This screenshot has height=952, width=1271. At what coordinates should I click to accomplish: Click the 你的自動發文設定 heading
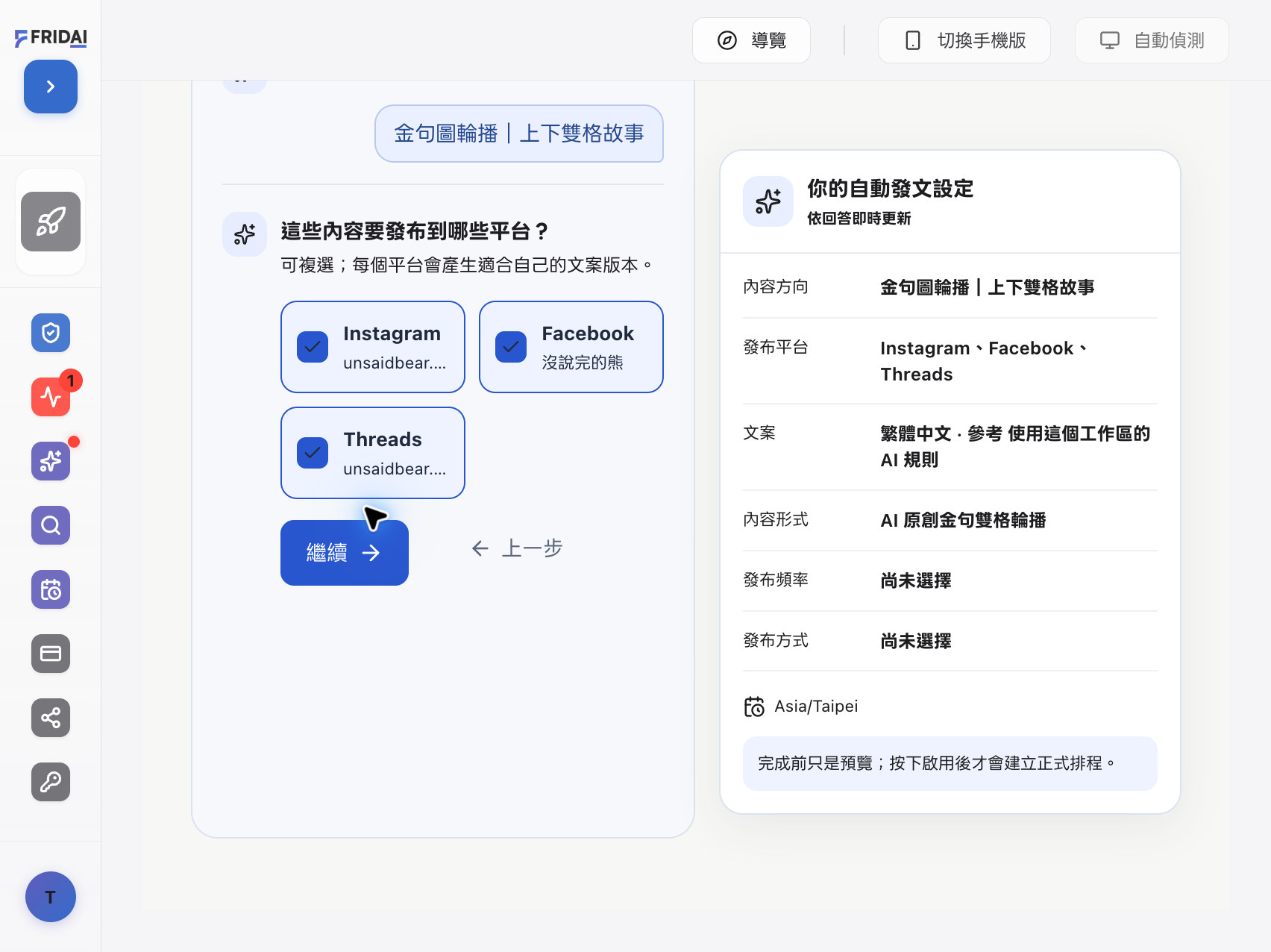tap(891, 189)
